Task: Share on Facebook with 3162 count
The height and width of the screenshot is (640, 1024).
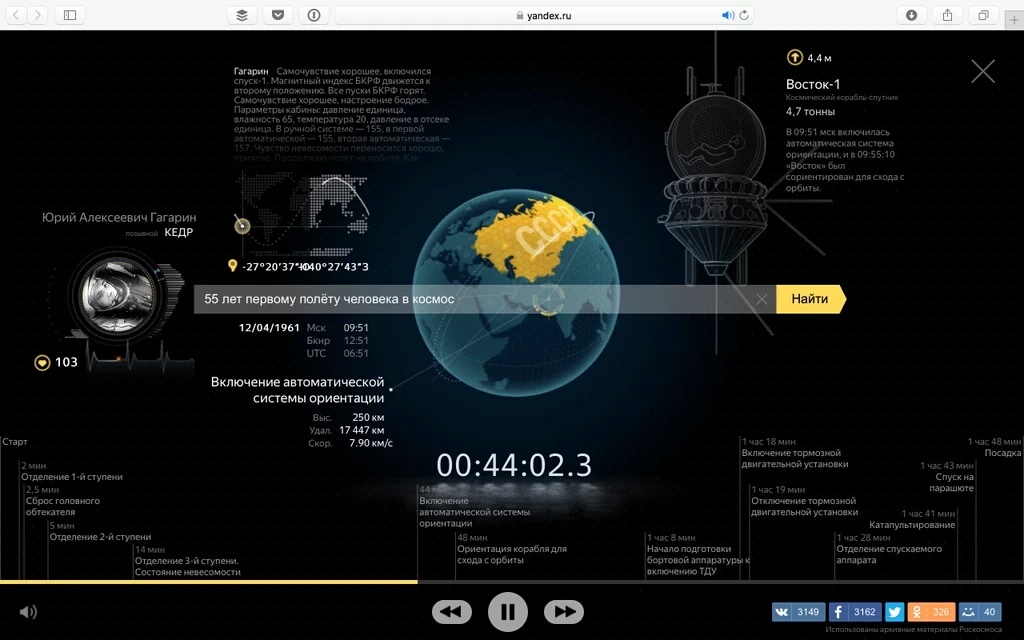Action: (855, 612)
